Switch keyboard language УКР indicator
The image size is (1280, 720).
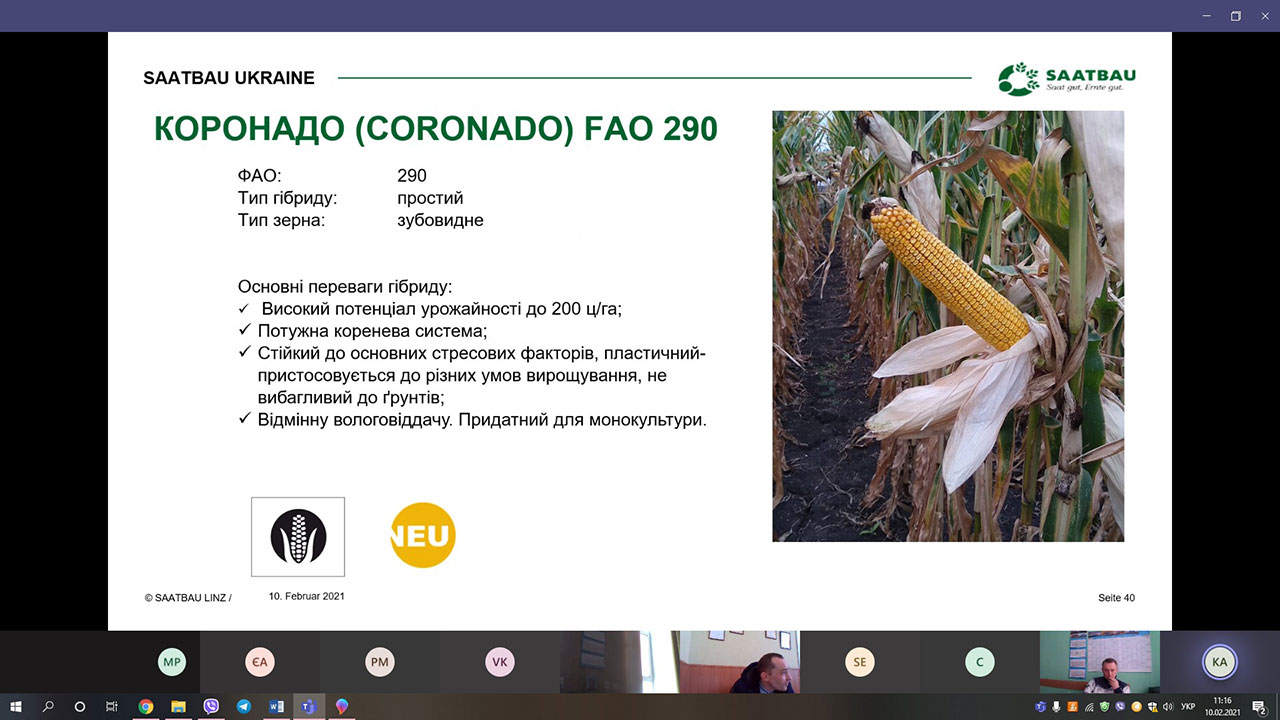click(1188, 707)
